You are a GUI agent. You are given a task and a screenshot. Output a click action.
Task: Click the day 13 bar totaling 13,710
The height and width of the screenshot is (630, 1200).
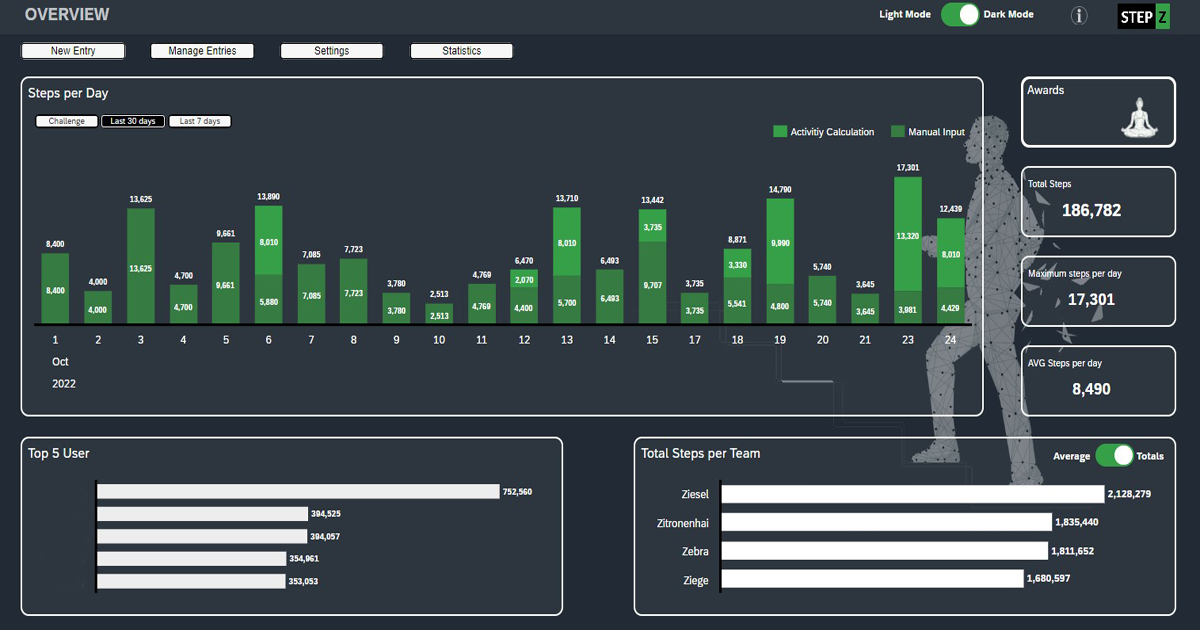[x=567, y=265]
